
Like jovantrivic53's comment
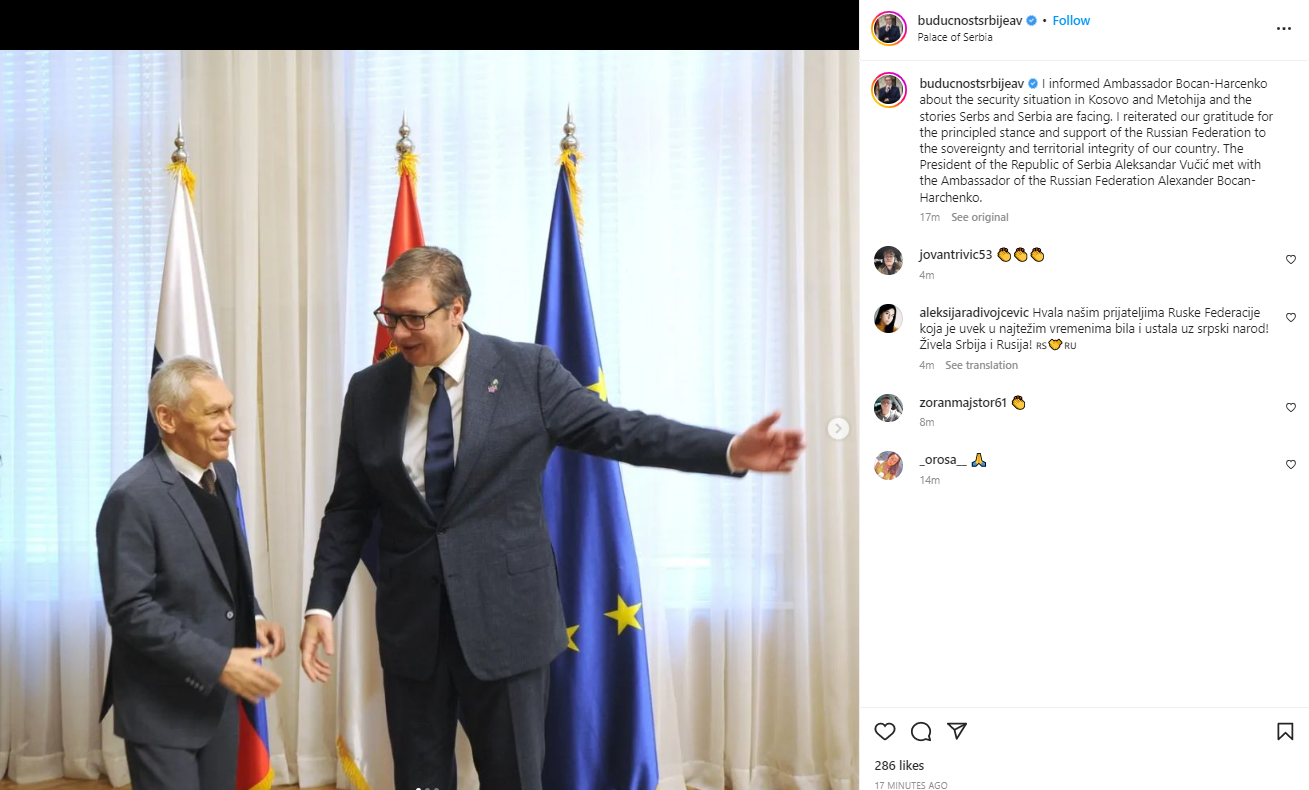pos(1290,260)
